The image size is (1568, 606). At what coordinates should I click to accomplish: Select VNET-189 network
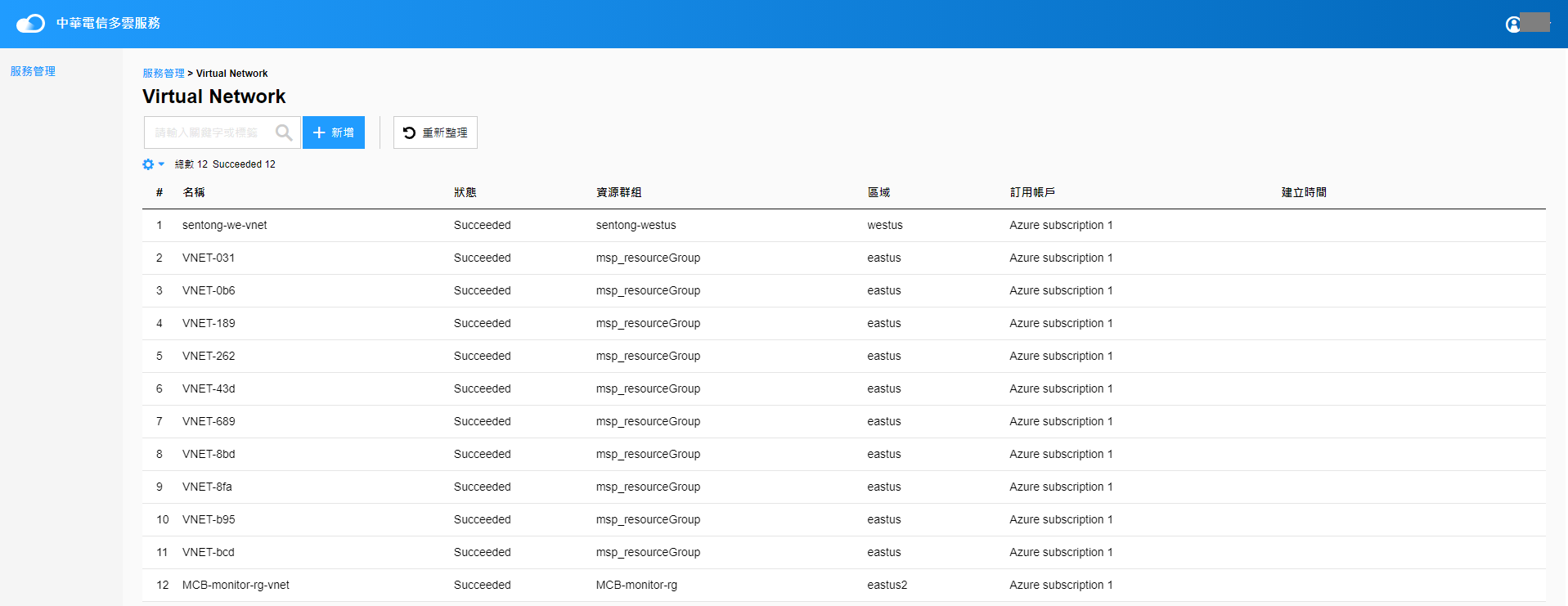(x=209, y=323)
